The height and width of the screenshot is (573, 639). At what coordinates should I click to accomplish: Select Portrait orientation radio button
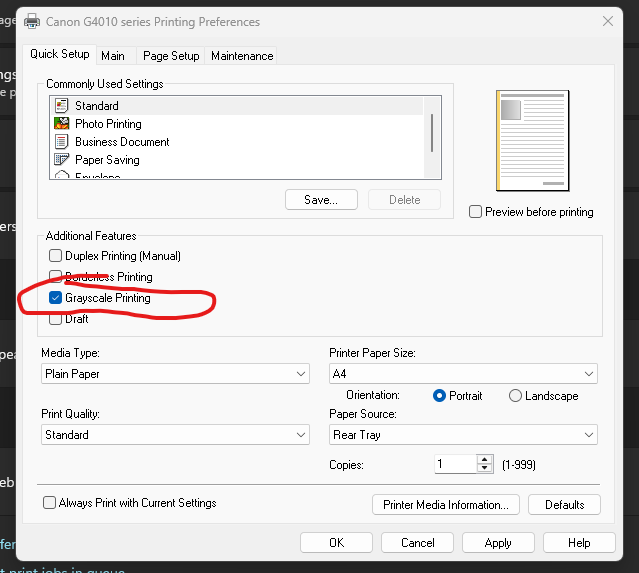pyautogui.click(x=439, y=395)
